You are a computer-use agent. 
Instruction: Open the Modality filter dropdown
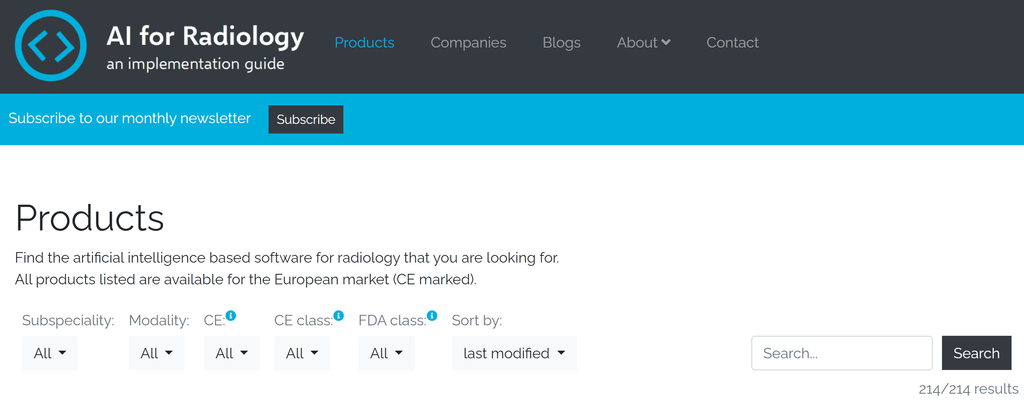point(157,353)
